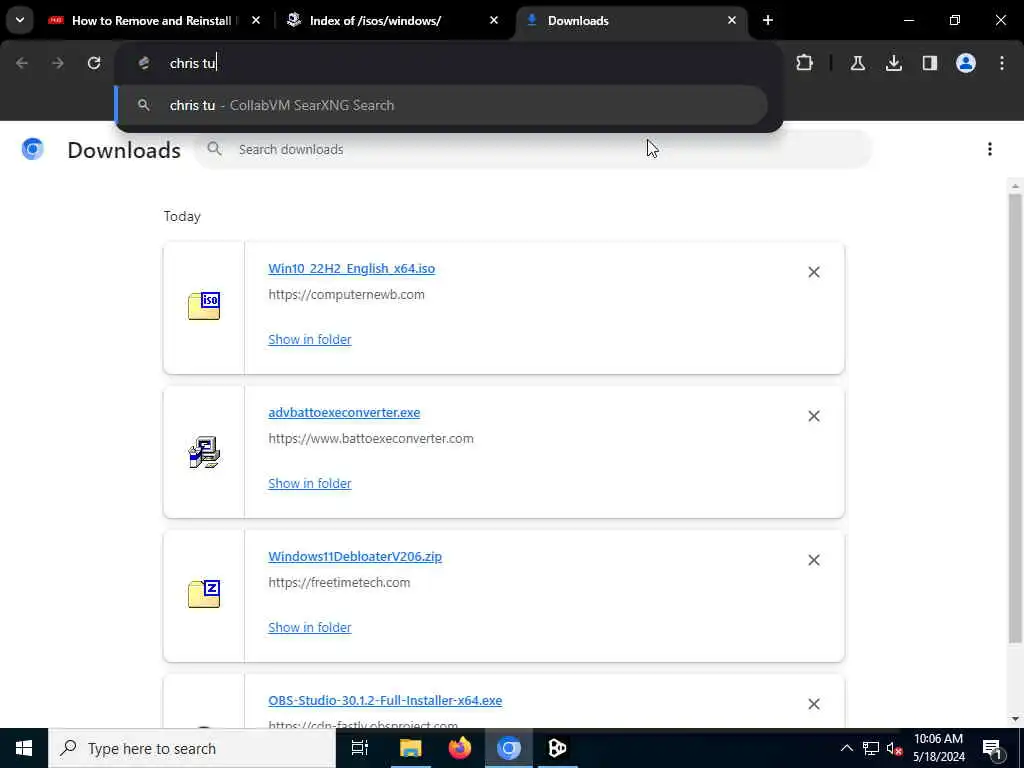Click the advbattoexeconverter installer icon

coord(204,452)
